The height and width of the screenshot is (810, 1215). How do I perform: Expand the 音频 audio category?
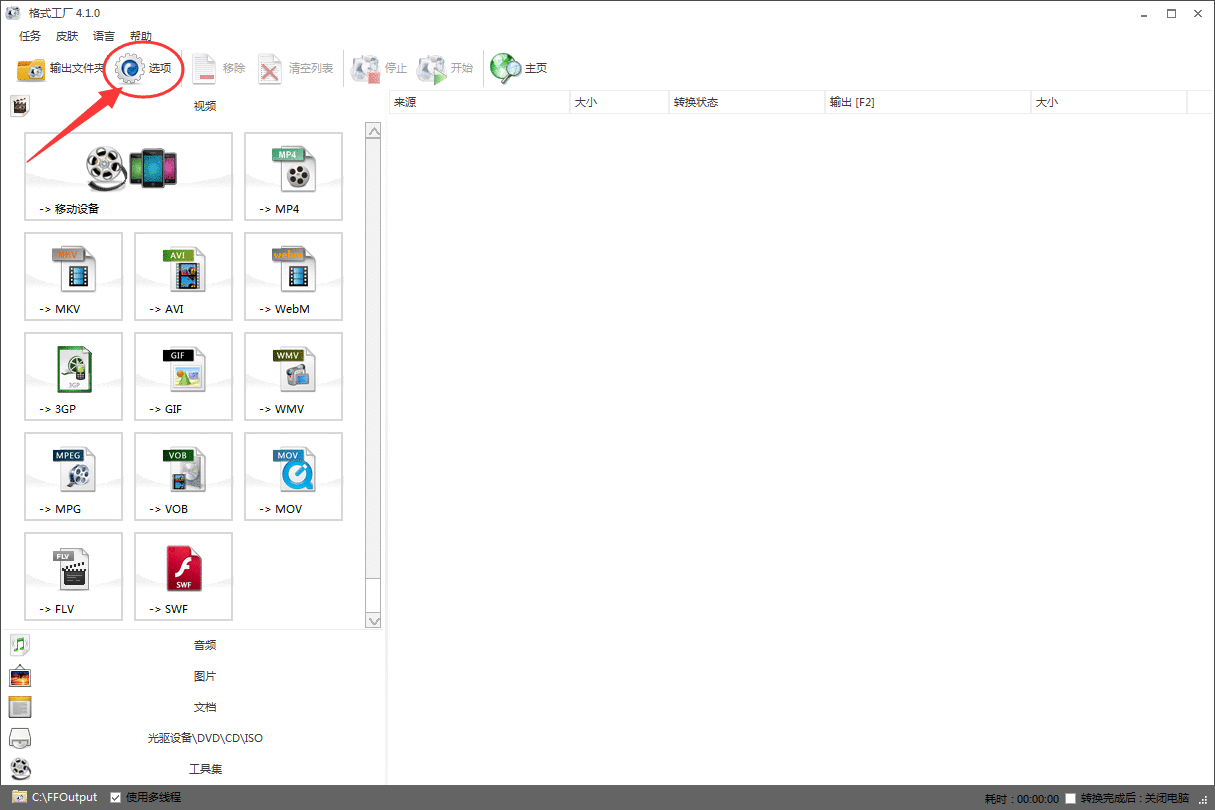[204, 645]
